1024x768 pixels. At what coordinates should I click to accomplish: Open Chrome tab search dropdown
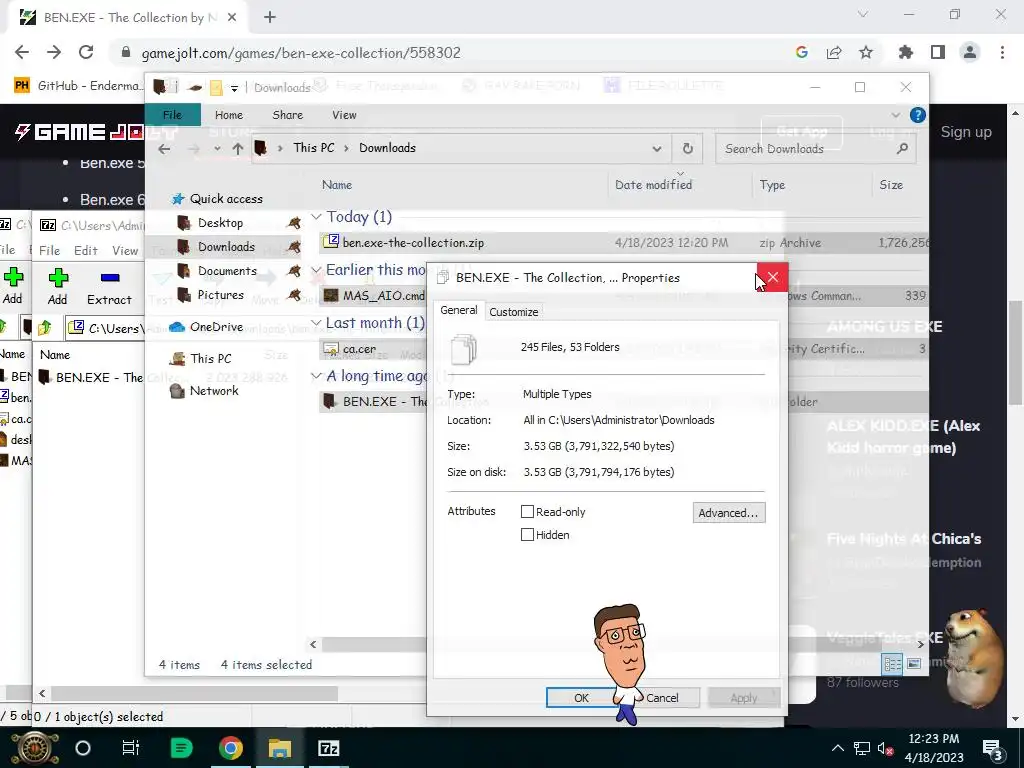pyautogui.click(x=863, y=14)
